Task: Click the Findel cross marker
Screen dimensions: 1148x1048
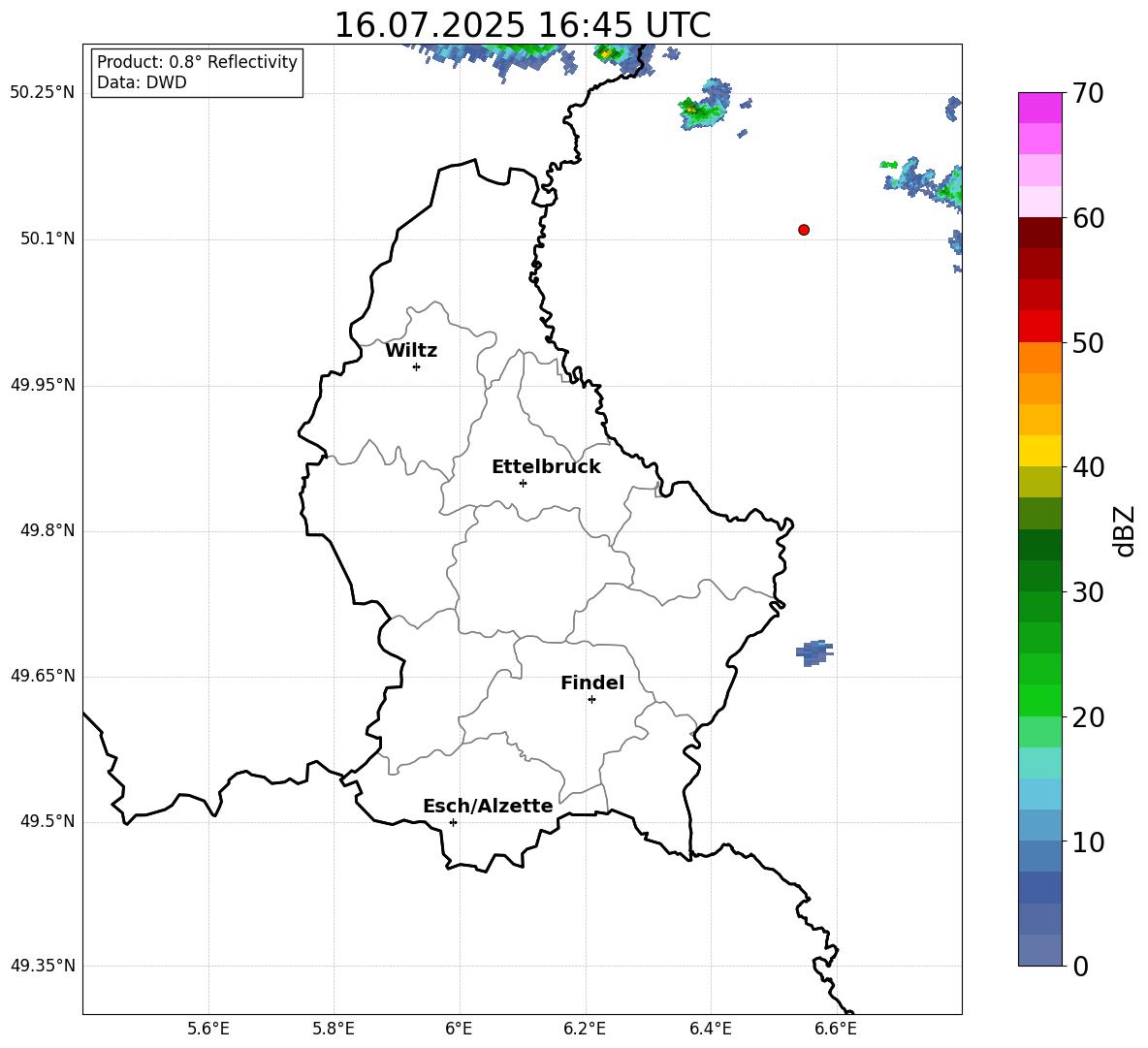Action: pos(591,700)
